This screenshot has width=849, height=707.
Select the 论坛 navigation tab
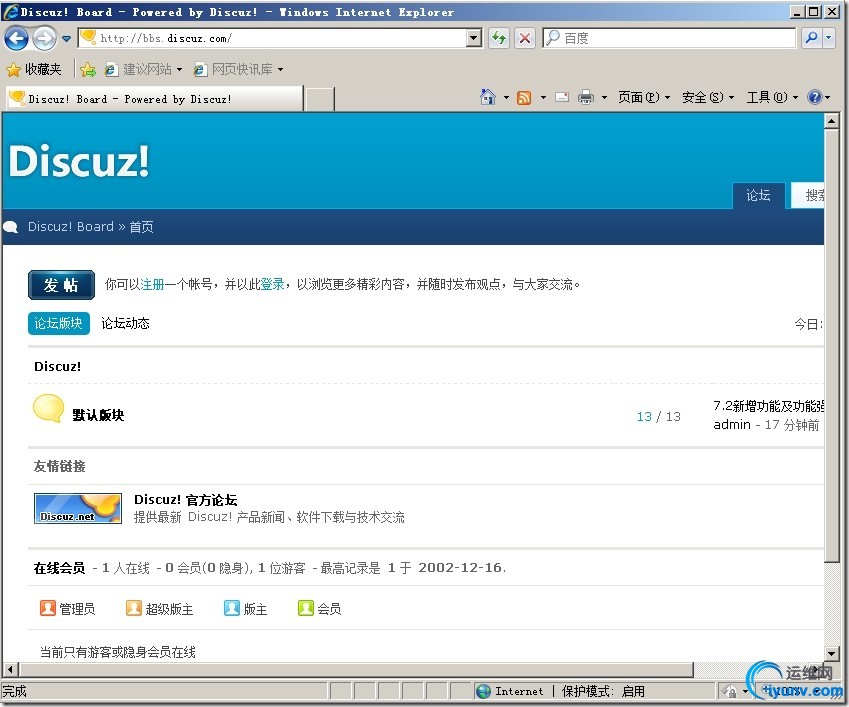pyautogui.click(x=758, y=195)
